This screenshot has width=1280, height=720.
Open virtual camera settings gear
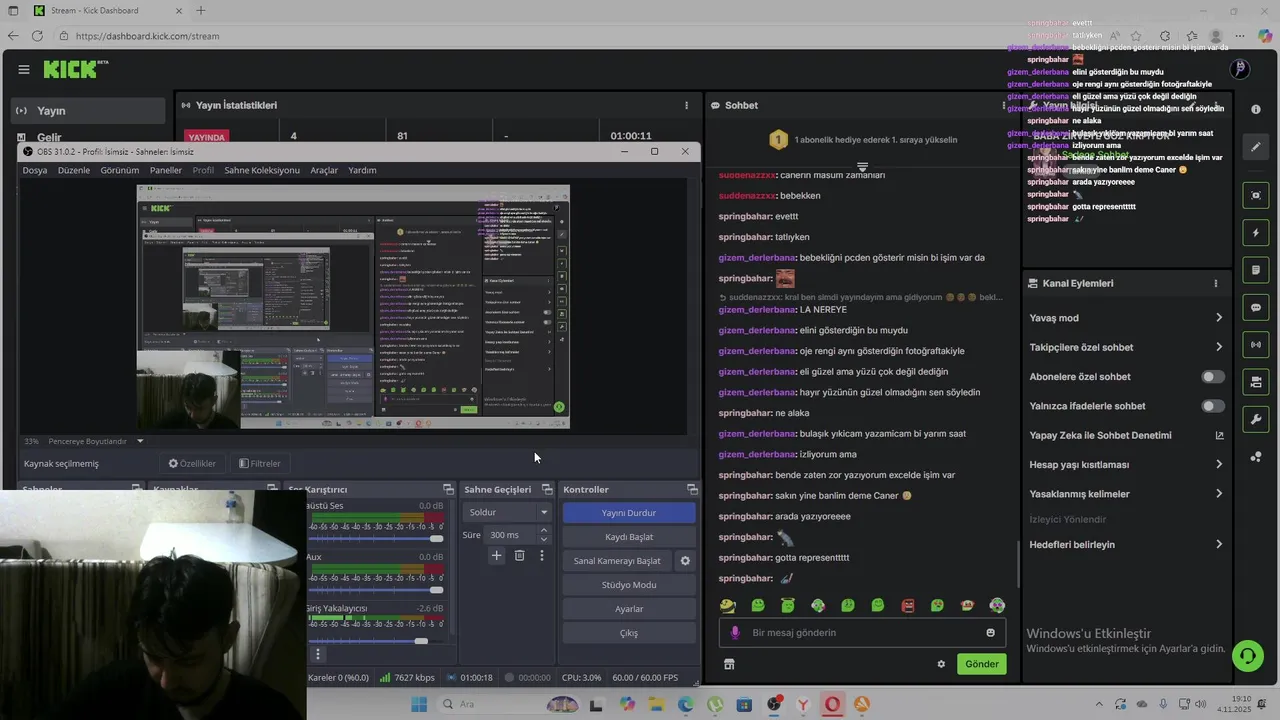pyautogui.click(x=685, y=561)
